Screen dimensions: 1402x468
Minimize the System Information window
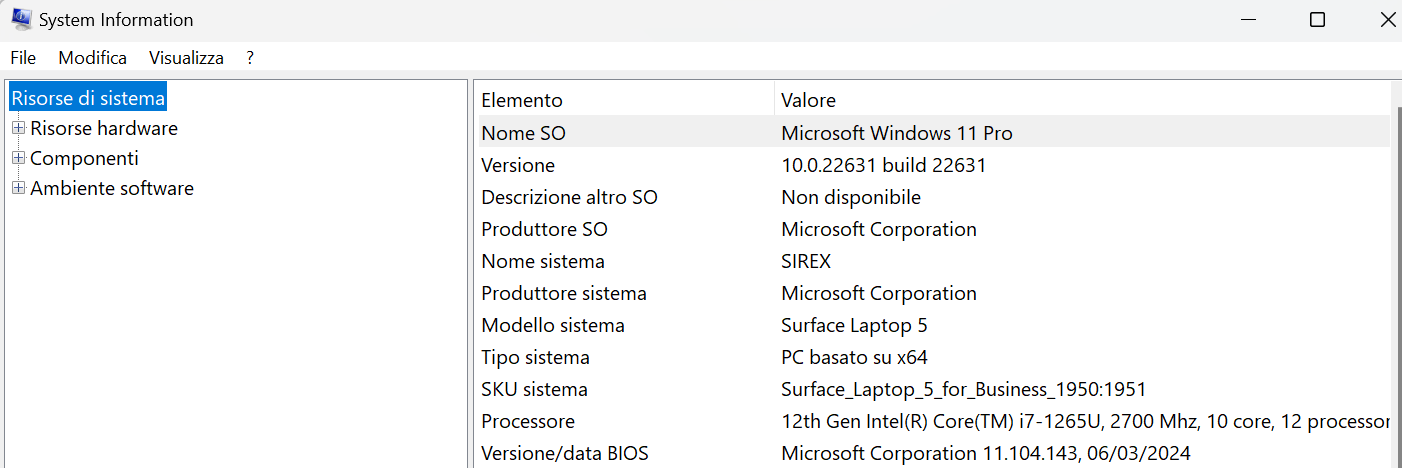tap(1248, 19)
